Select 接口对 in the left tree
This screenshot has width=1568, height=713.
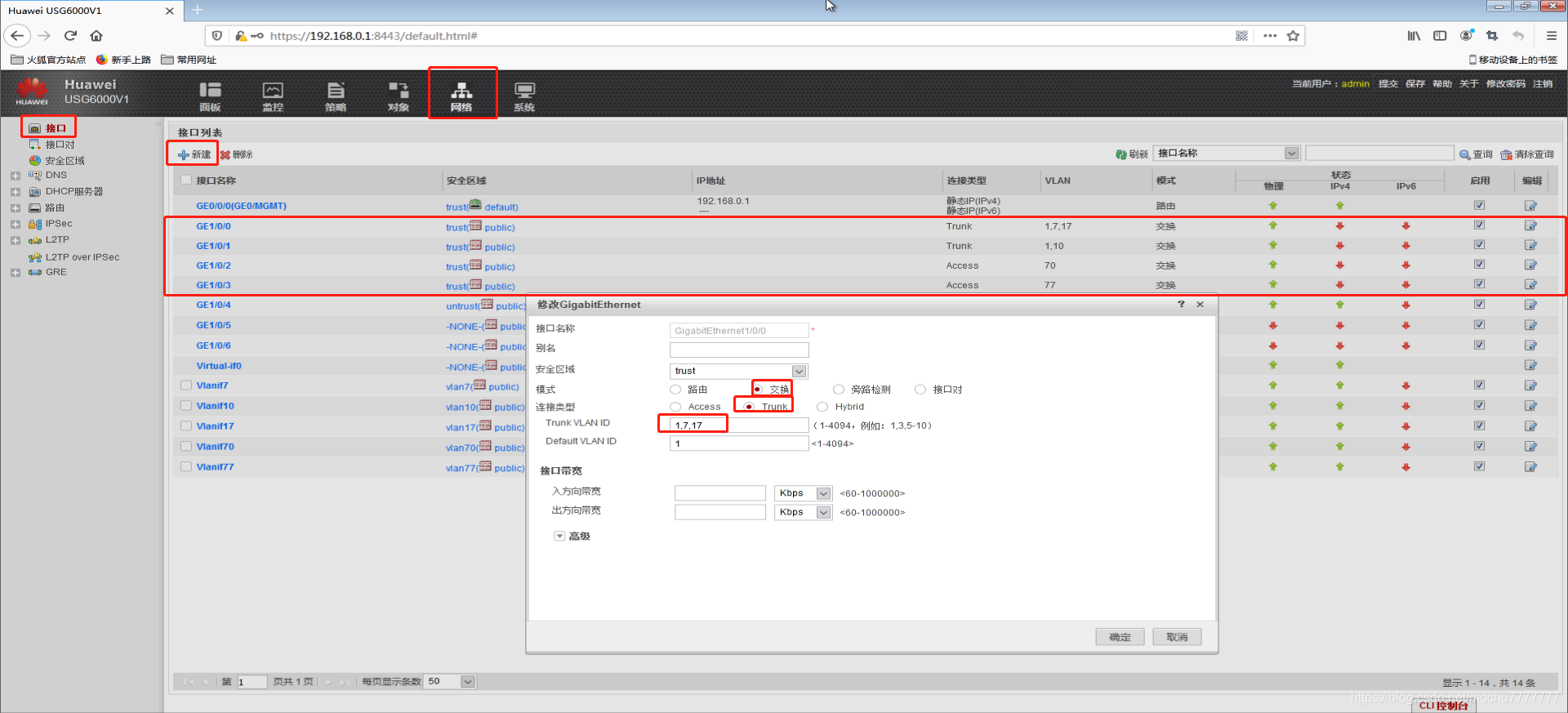tap(60, 145)
